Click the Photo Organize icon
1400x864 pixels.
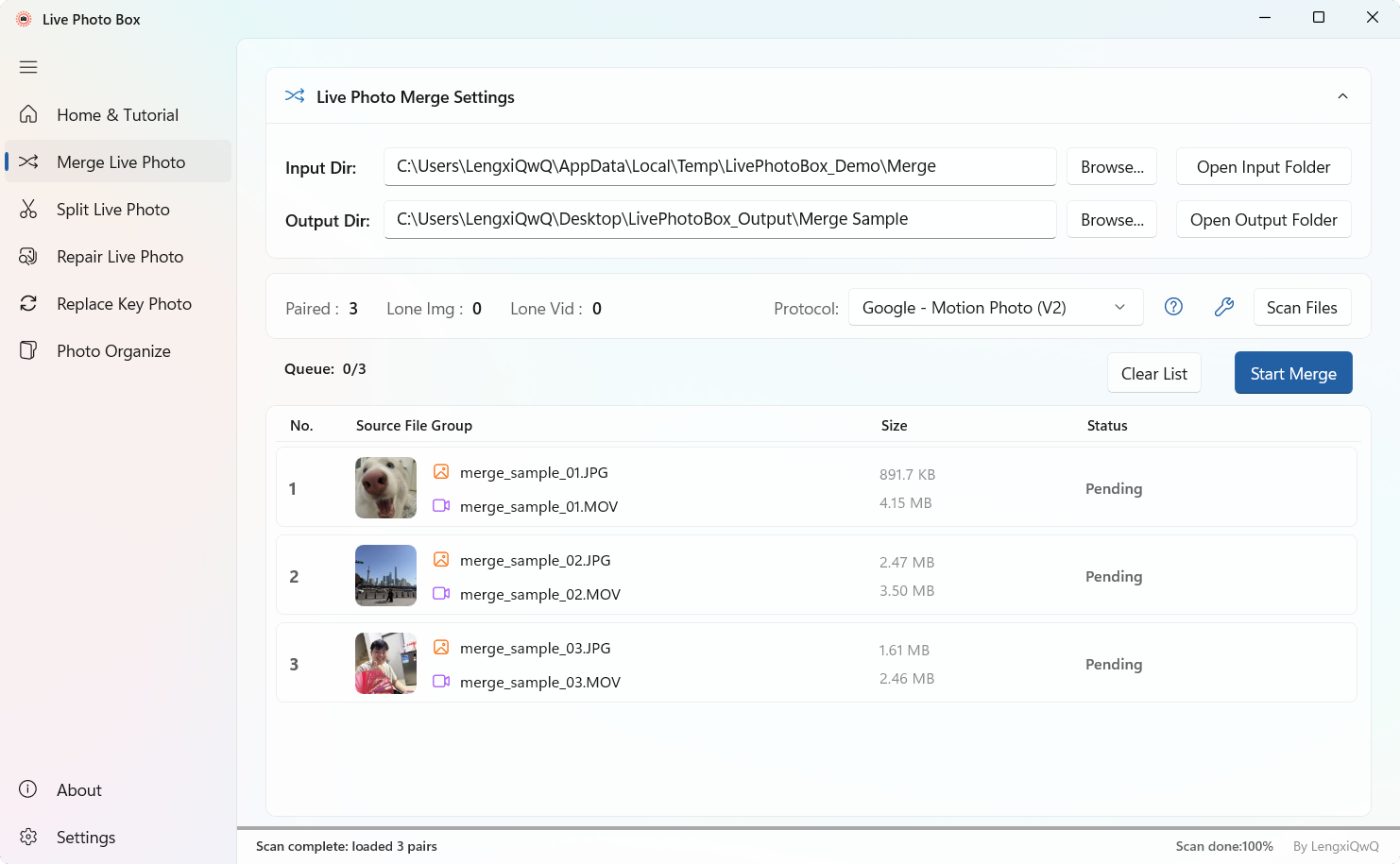tap(28, 350)
